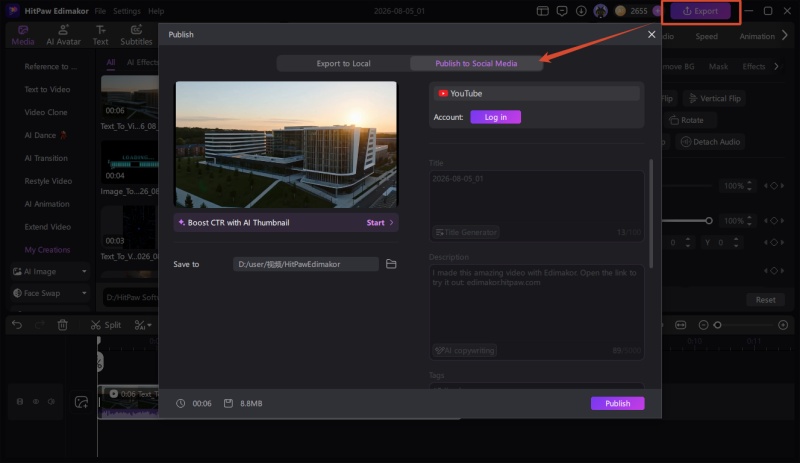Viewport: 800px width, 463px height.
Task: Click the opacity slider handle in properties panel
Action: tap(709, 221)
